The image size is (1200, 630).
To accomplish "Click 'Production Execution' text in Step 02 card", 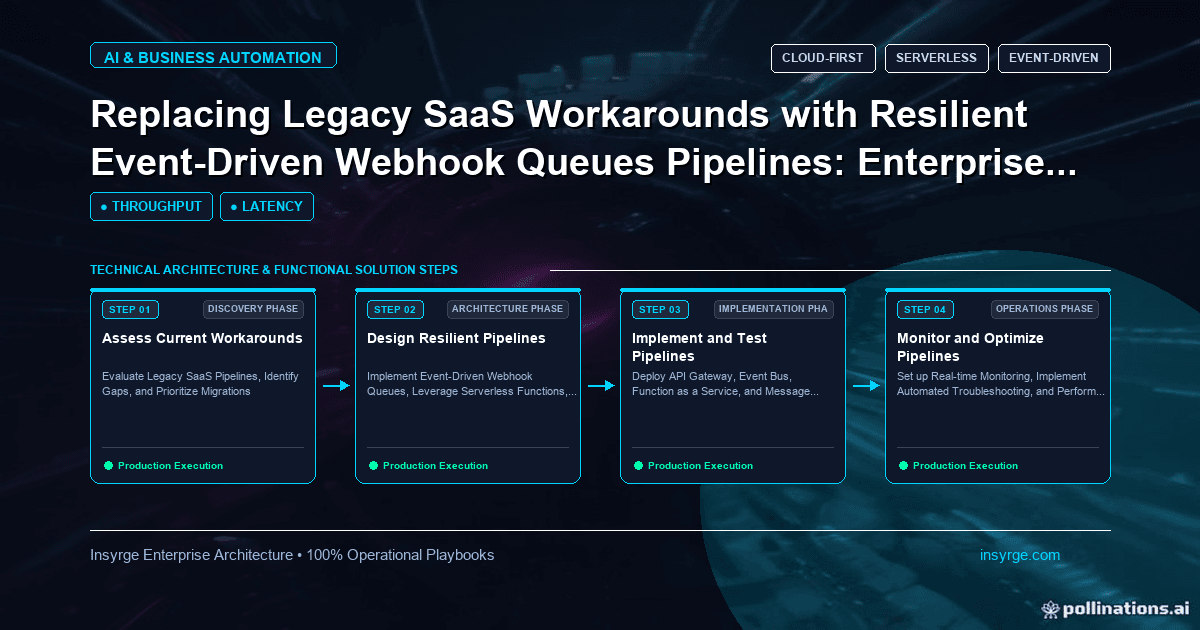I will [x=435, y=466].
